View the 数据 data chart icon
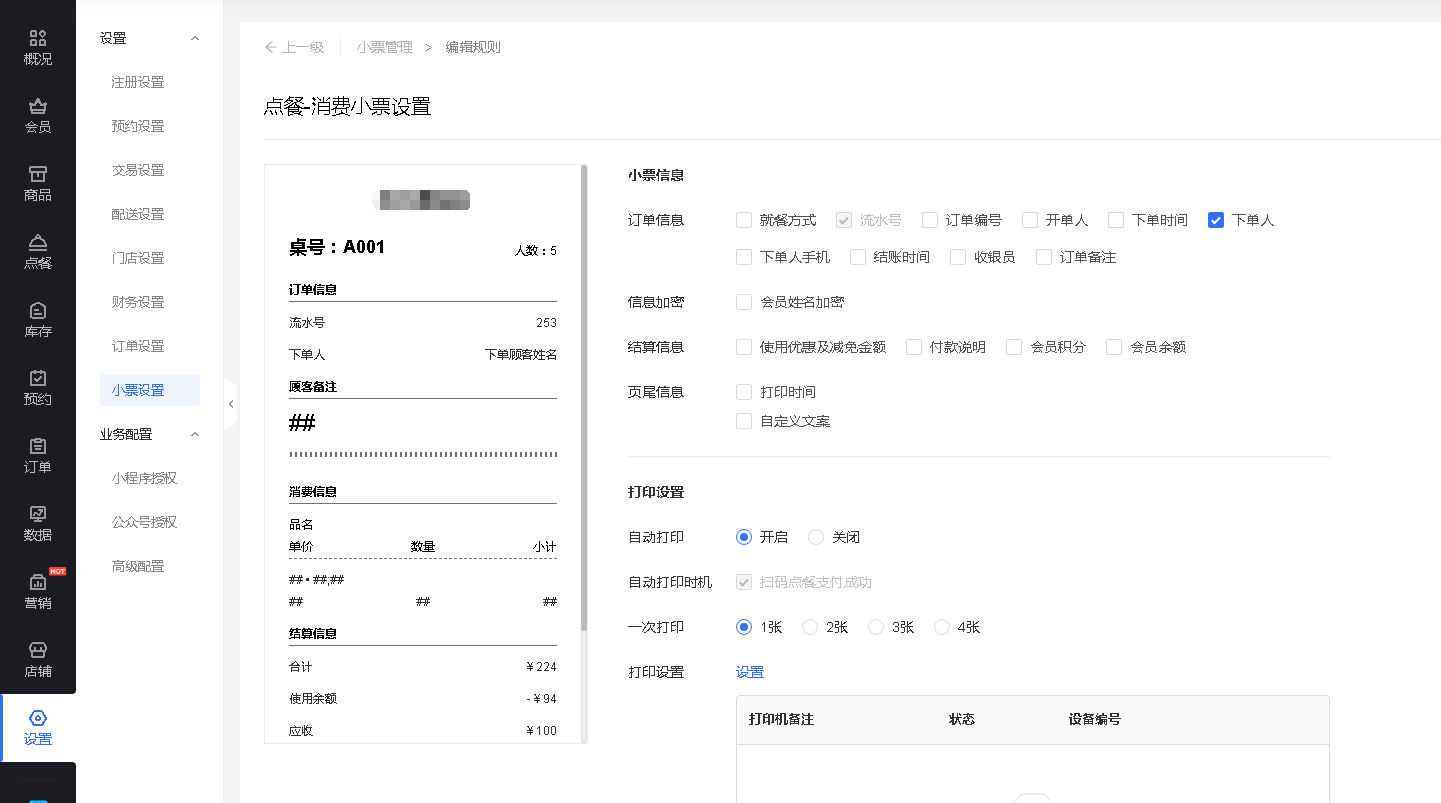The image size is (1441, 803). coord(38,514)
